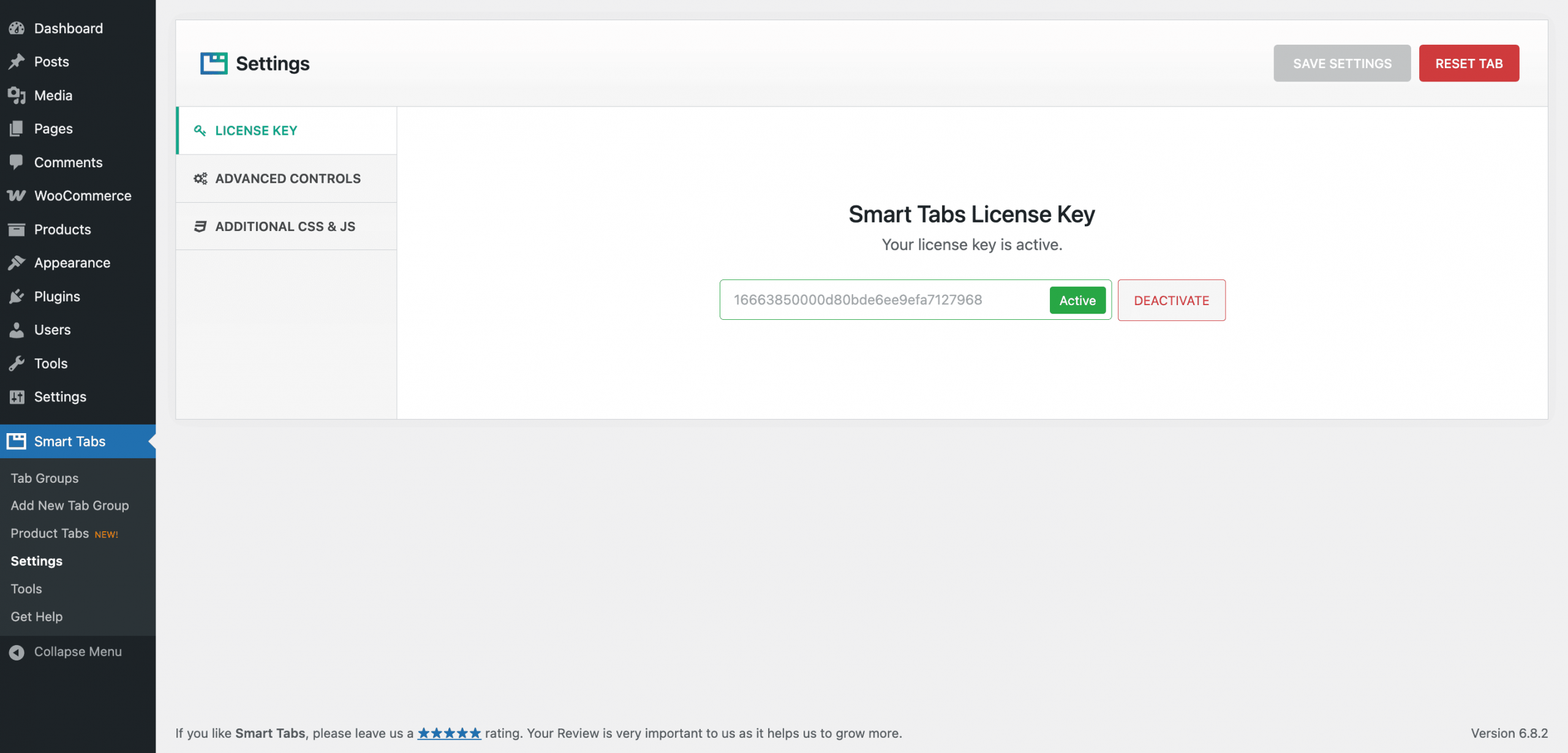Open the Media menu
Image resolution: width=1568 pixels, height=753 pixels.
point(78,96)
